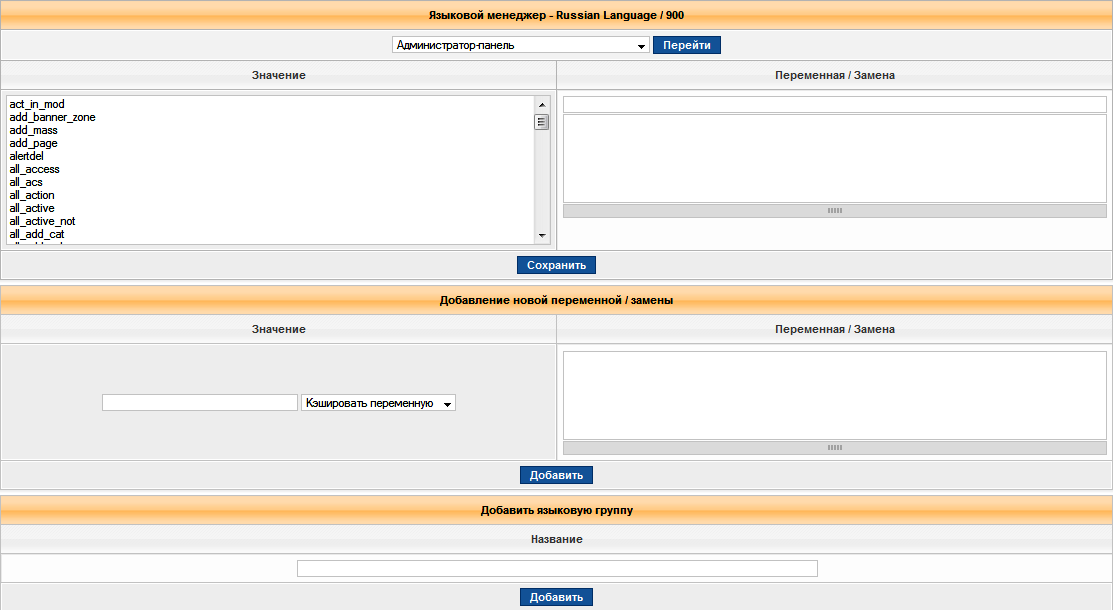Click the list scrollbar up arrow
The width and height of the screenshot is (1113, 610).
click(x=542, y=104)
